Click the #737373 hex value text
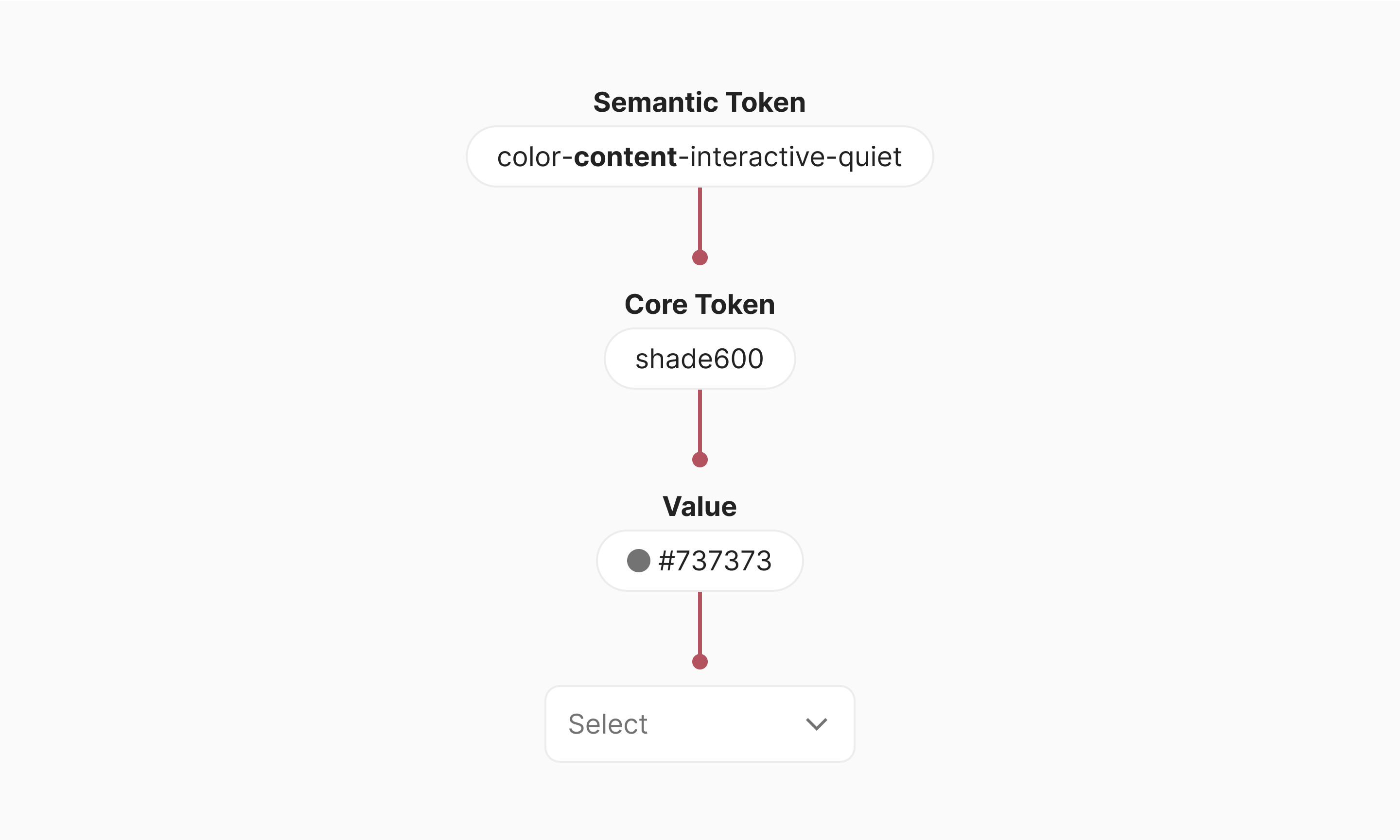This screenshot has height=840, width=1400. [x=715, y=561]
